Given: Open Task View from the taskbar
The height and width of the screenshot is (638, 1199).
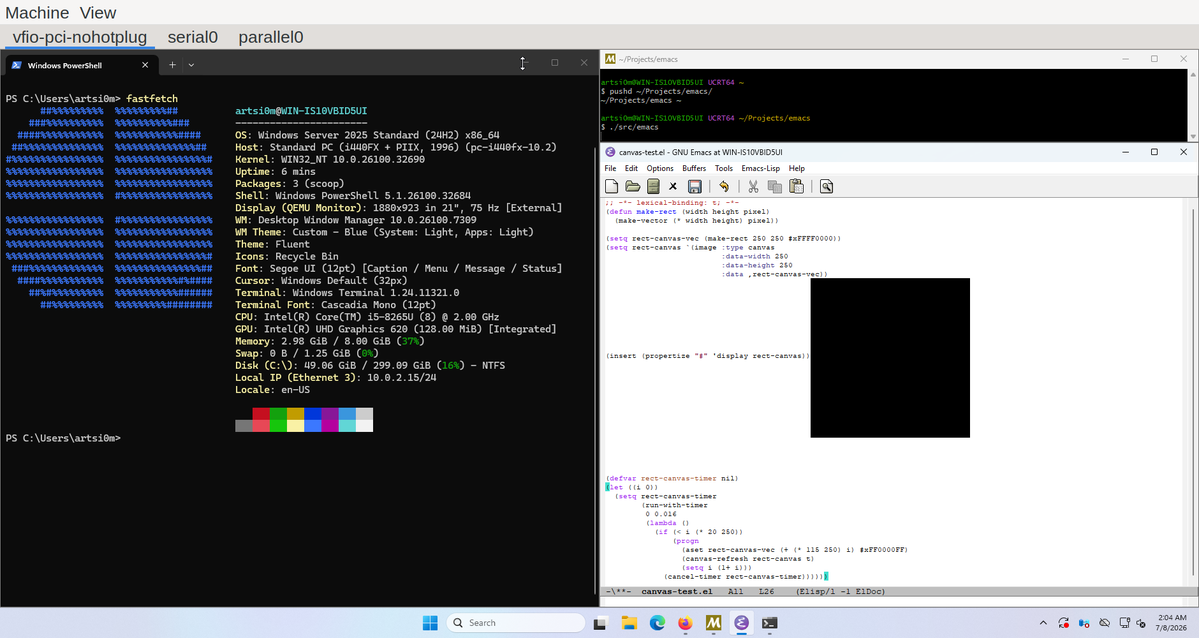Looking at the screenshot, I should click(x=601, y=623).
